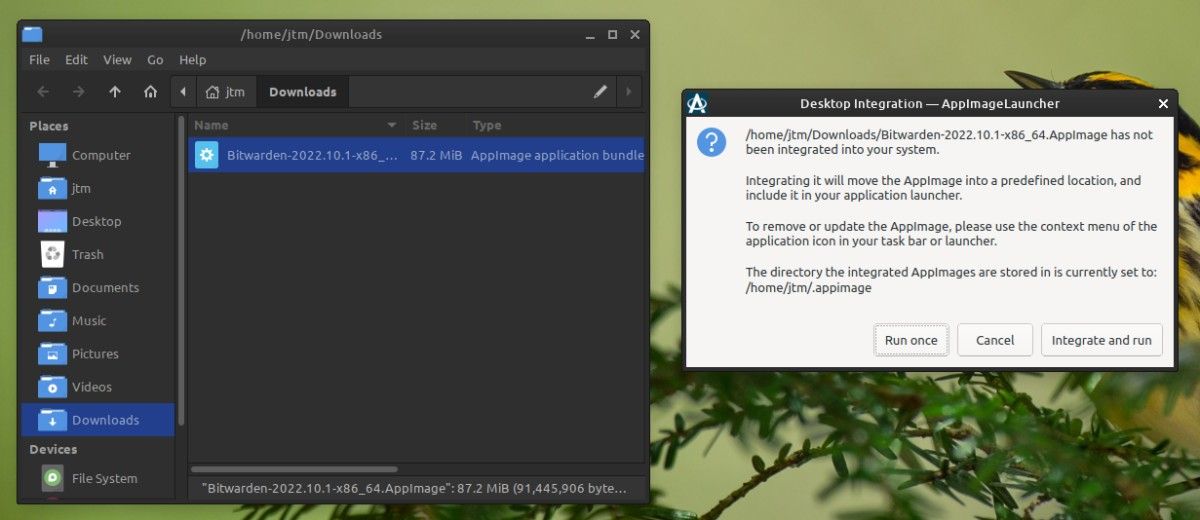1200x520 pixels.
Task: Click the status bar file info text
Action: pos(414,488)
